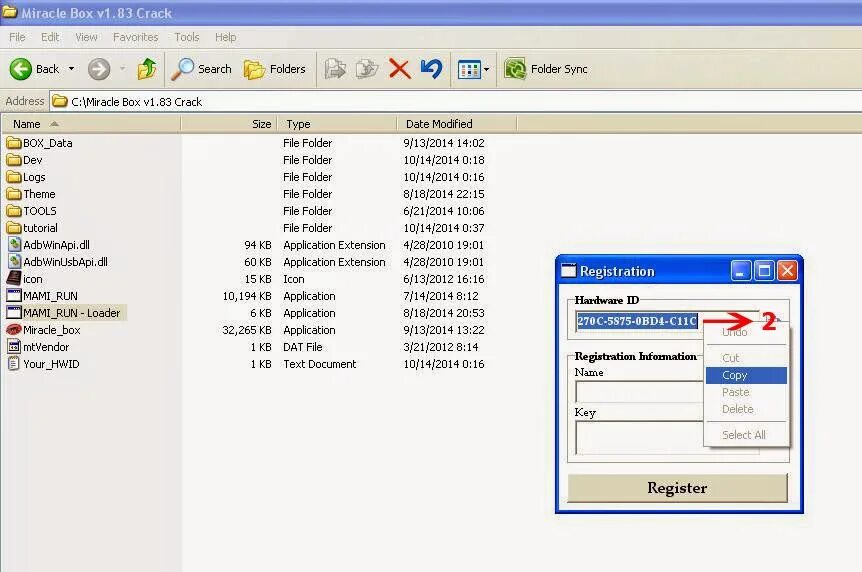
Task: Open the File menu
Action: pos(17,37)
